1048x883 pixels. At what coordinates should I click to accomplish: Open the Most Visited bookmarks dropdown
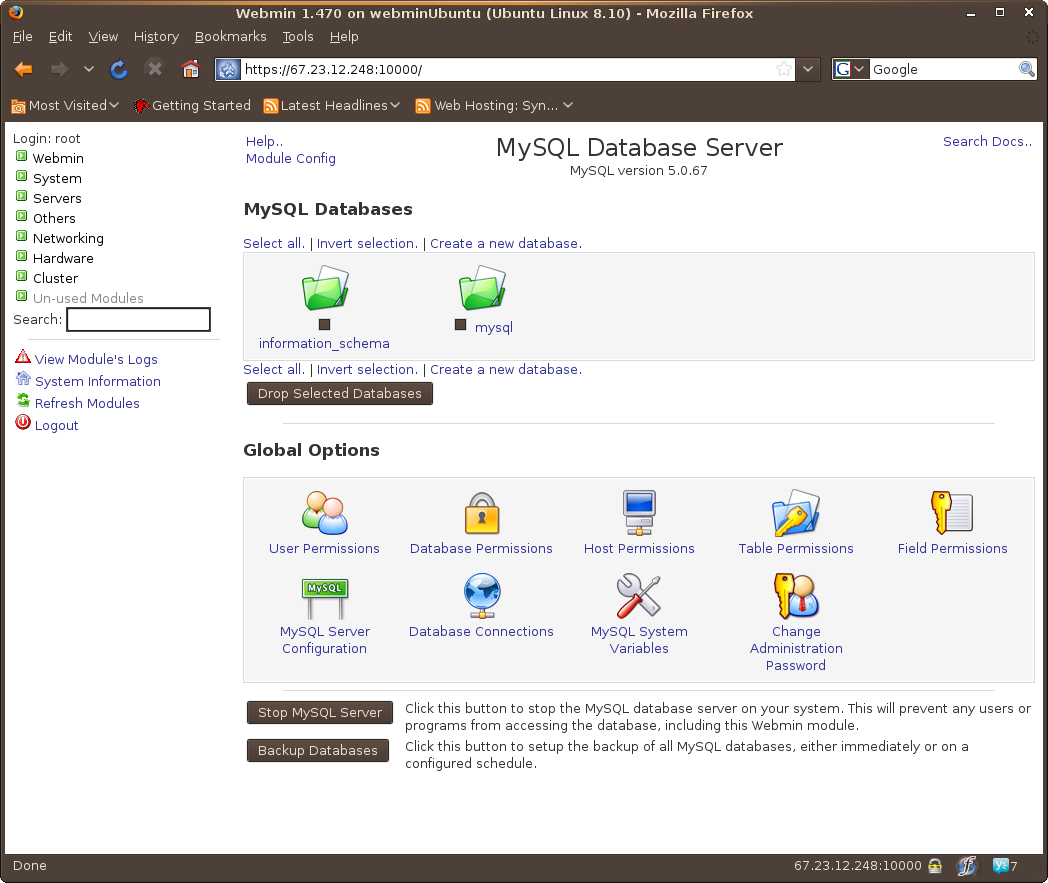click(x=66, y=106)
